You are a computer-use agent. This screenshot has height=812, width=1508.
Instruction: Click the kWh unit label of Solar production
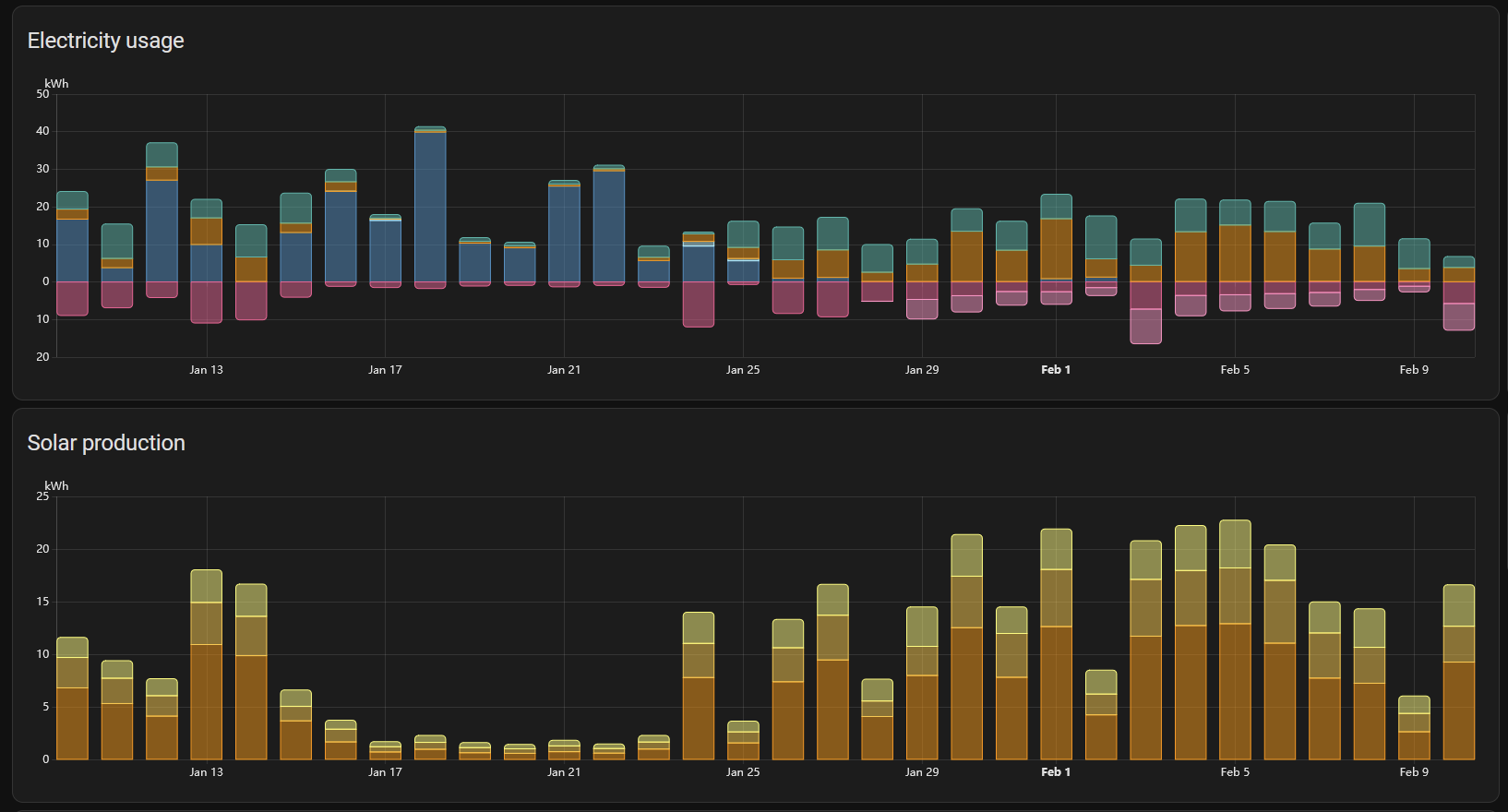click(56, 486)
